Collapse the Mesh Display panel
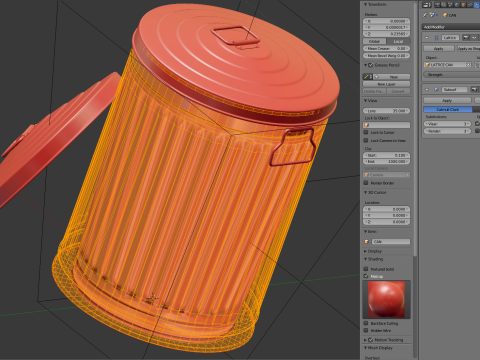 click(x=365, y=348)
